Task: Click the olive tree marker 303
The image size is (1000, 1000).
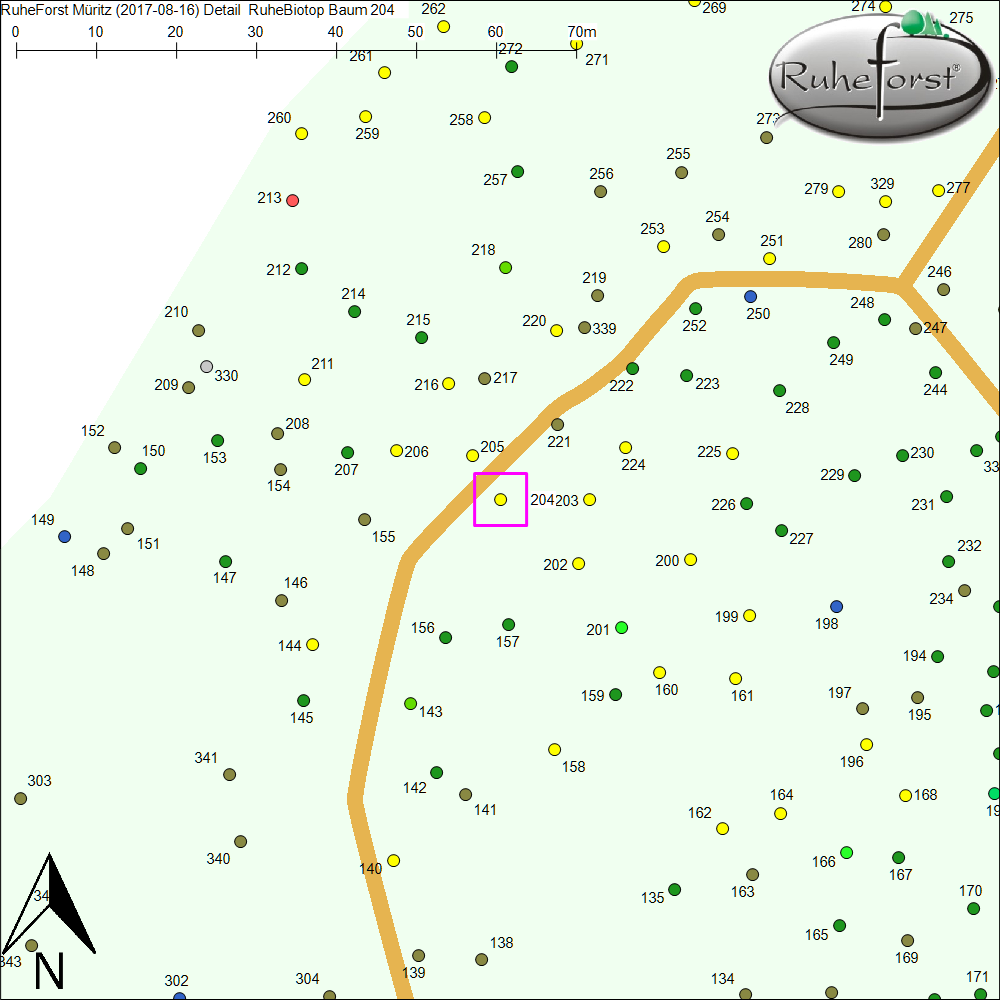Action: [20, 798]
